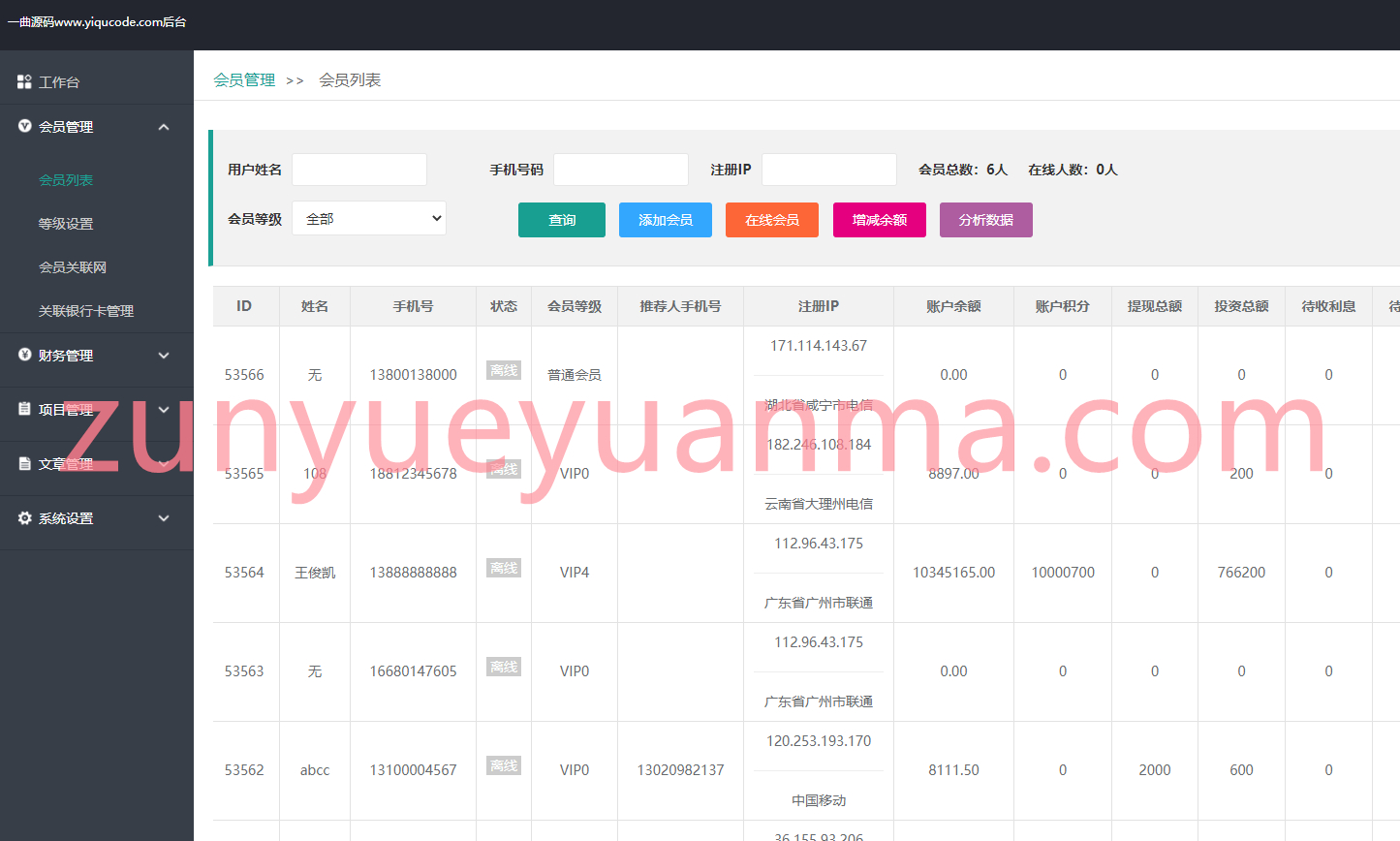Click the 账户积分 column header
Viewport: 1400px width, 841px height.
click(1063, 306)
